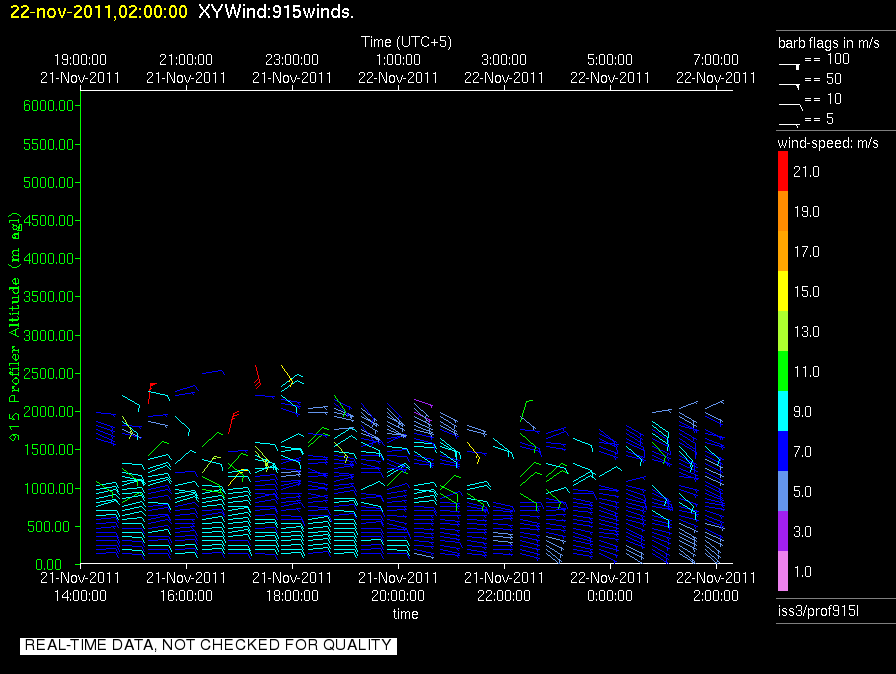Click the 5000.00 altitude axis label
Viewport: 896px width, 674px height.
[49, 183]
